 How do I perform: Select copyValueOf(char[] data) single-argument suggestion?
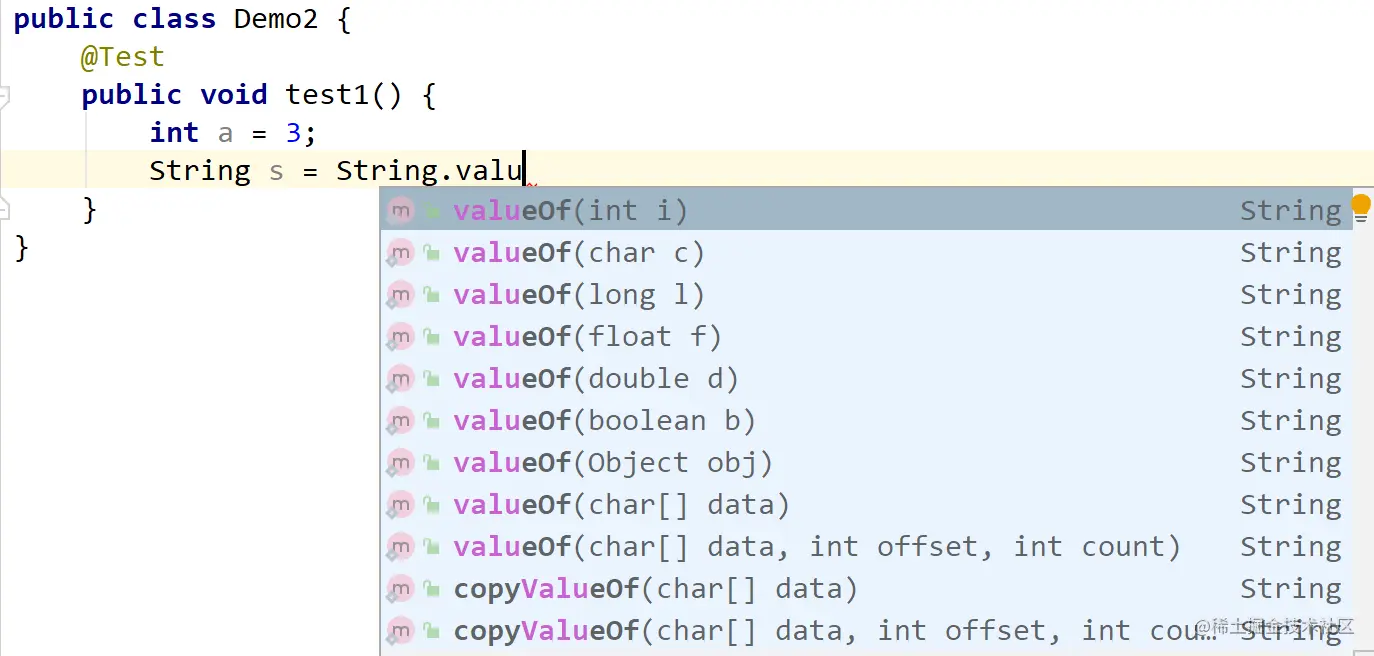pos(866,588)
